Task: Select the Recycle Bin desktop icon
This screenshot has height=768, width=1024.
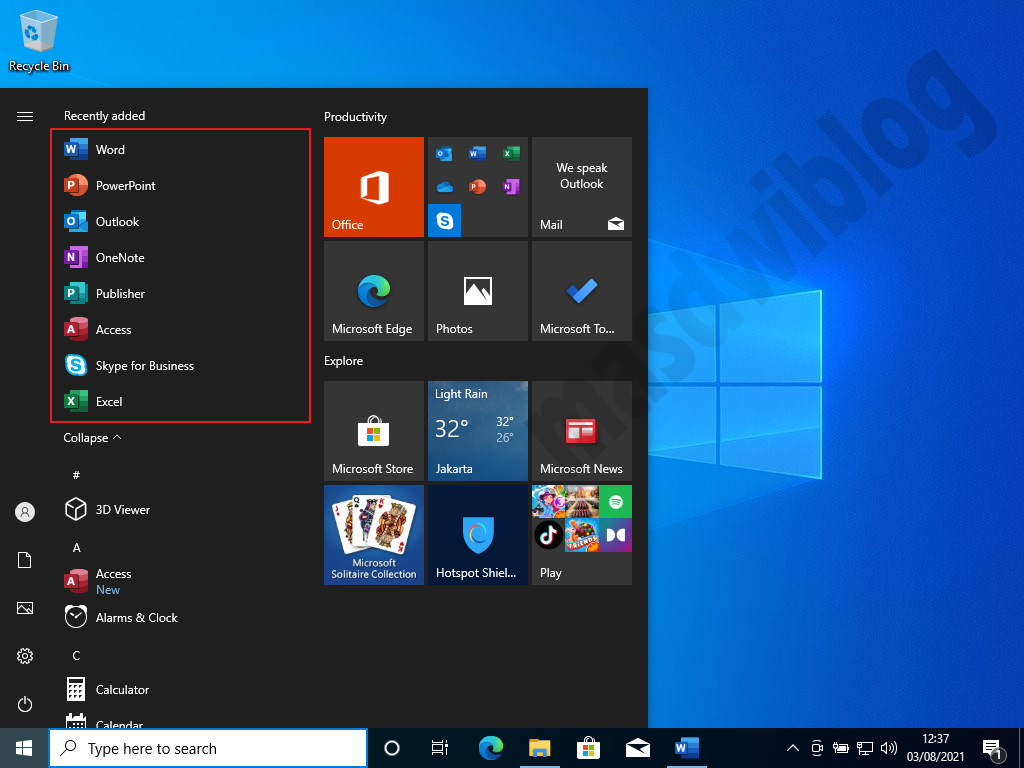Action: click(39, 41)
